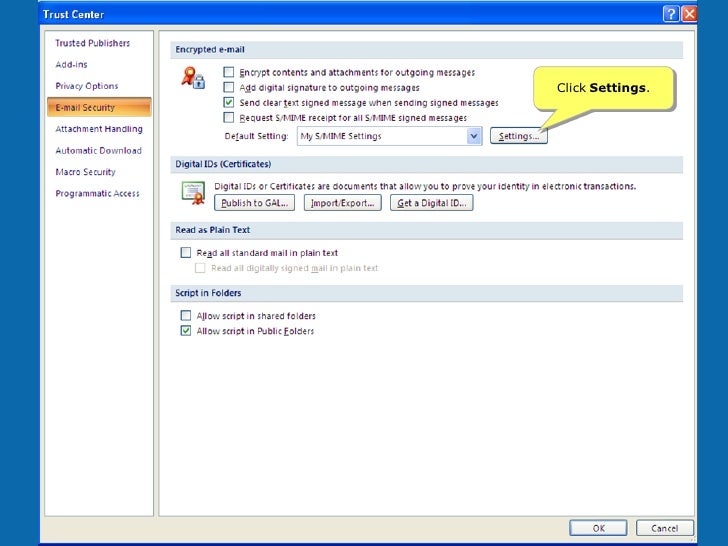The height and width of the screenshot is (546, 728).
Task: Click Get a Digital ID... button
Action: point(432,203)
